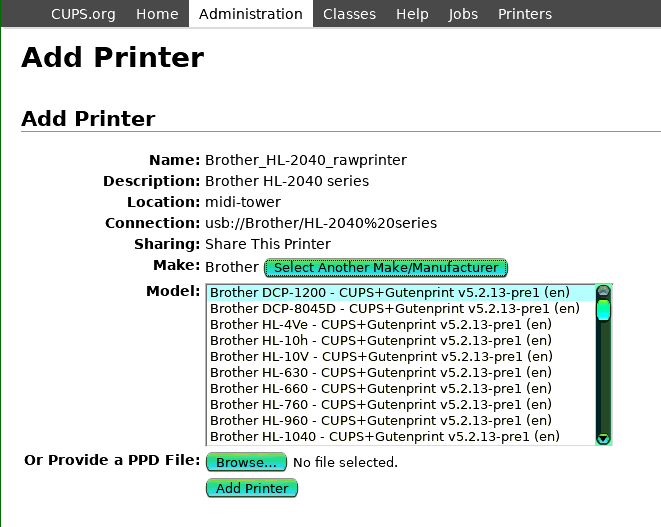The width and height of the screenshot is (661, 527).
Task: Click printer name Brother_HL-2040_rawprinter
Action: click(306, 160)
